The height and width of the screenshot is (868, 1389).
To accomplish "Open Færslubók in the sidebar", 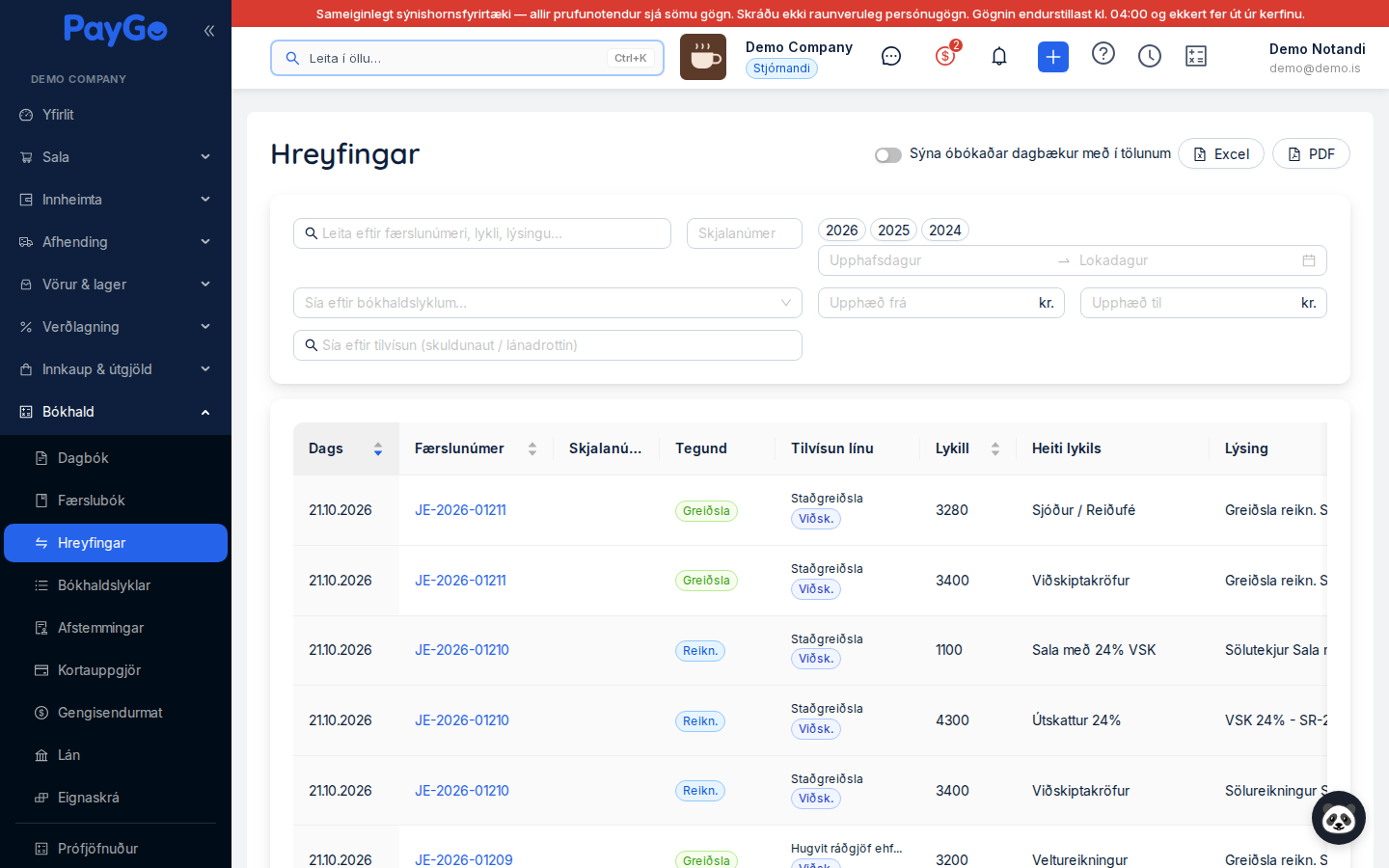I will click(116, 501).
